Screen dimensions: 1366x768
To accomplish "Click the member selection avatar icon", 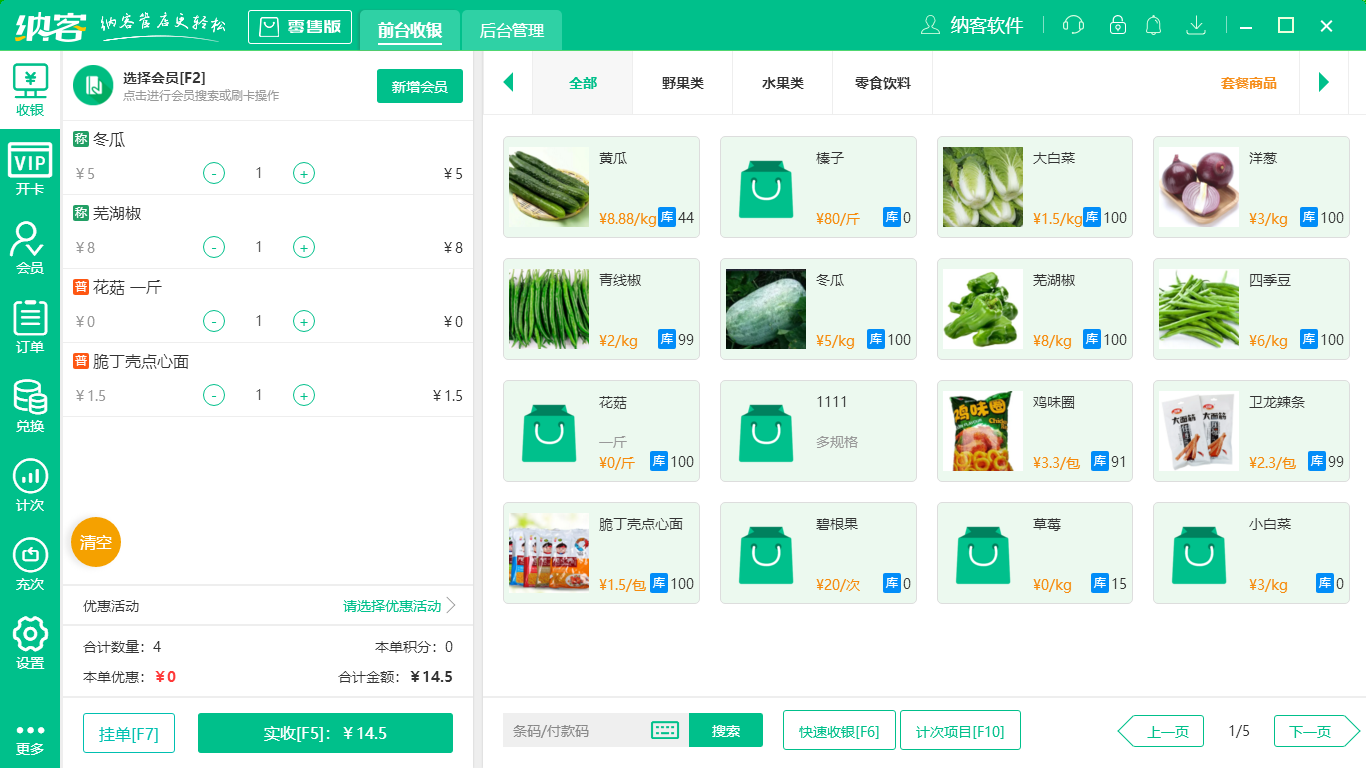I will (93, 86).
